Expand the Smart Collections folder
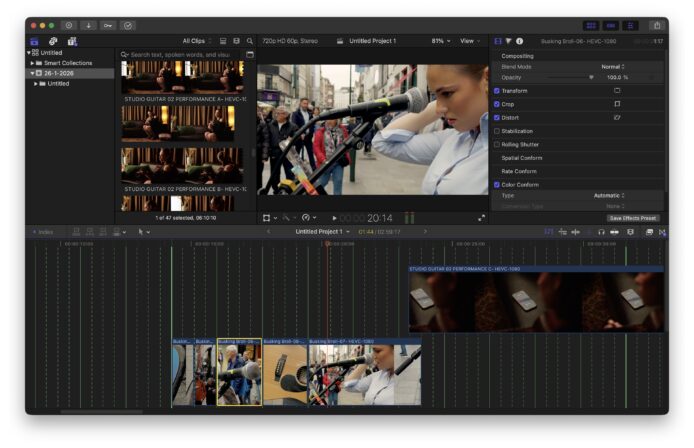Image resolution: width=694 pixels, height=448 pixels. [33, 63]
